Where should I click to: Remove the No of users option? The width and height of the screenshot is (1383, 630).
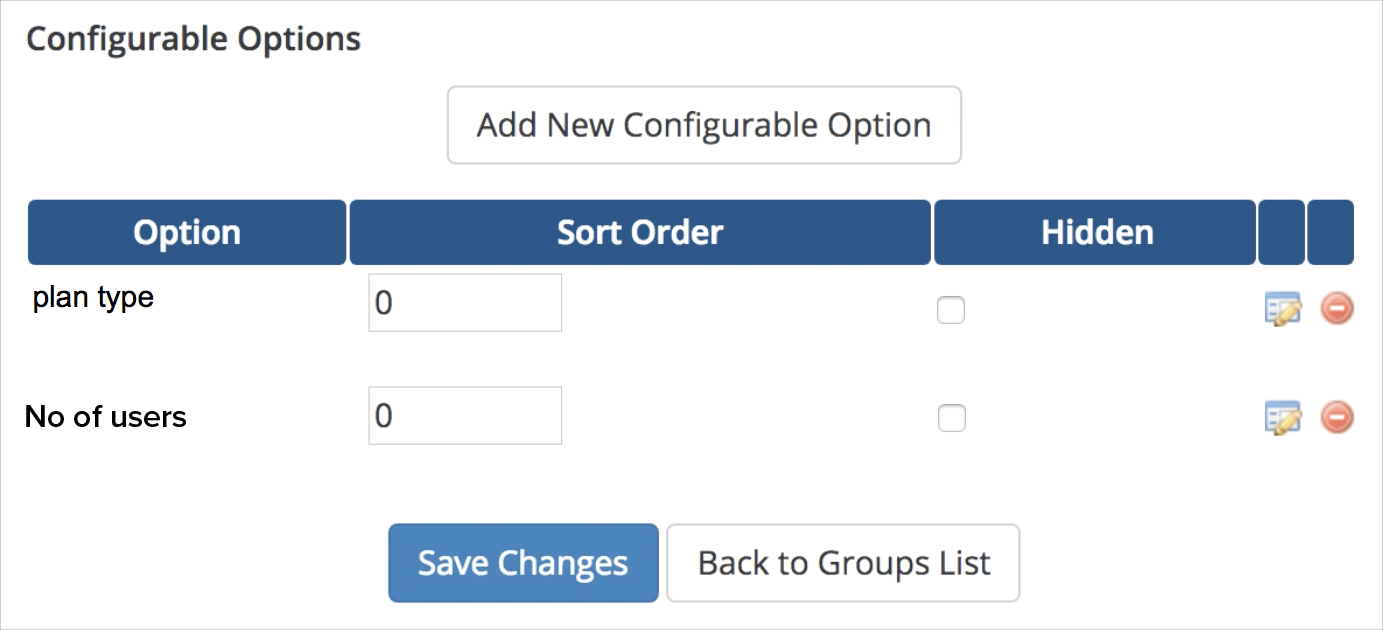click(x=1337, y=417)
